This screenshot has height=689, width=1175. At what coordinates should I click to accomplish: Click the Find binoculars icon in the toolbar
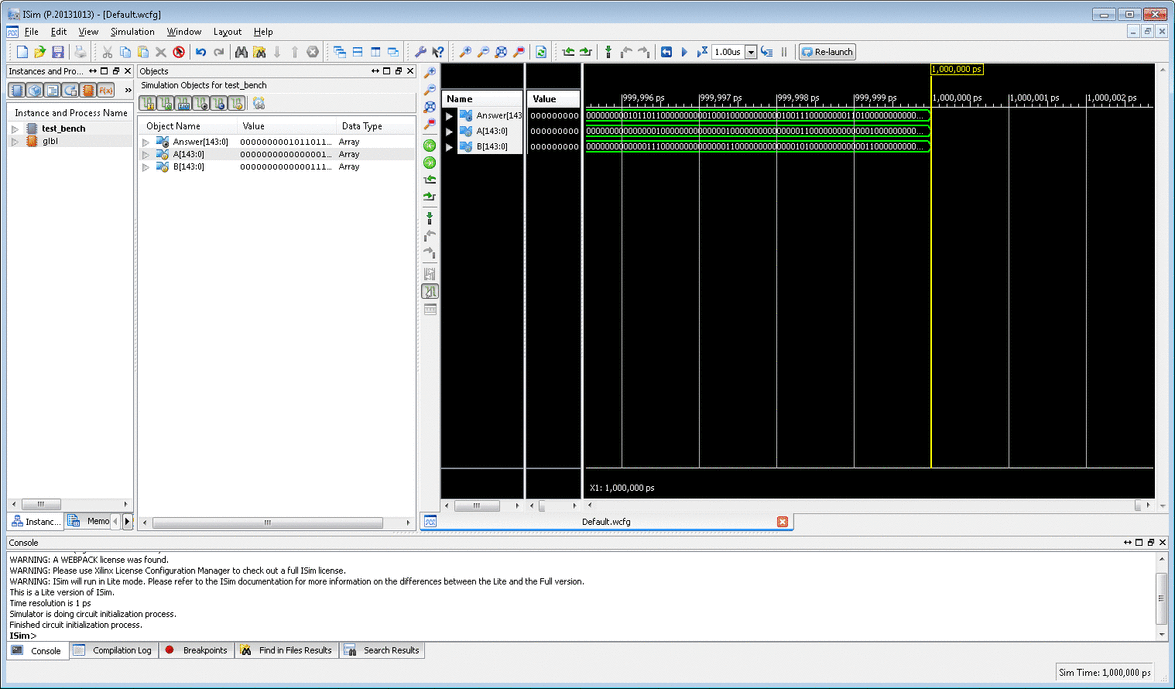tap(241, 52)
